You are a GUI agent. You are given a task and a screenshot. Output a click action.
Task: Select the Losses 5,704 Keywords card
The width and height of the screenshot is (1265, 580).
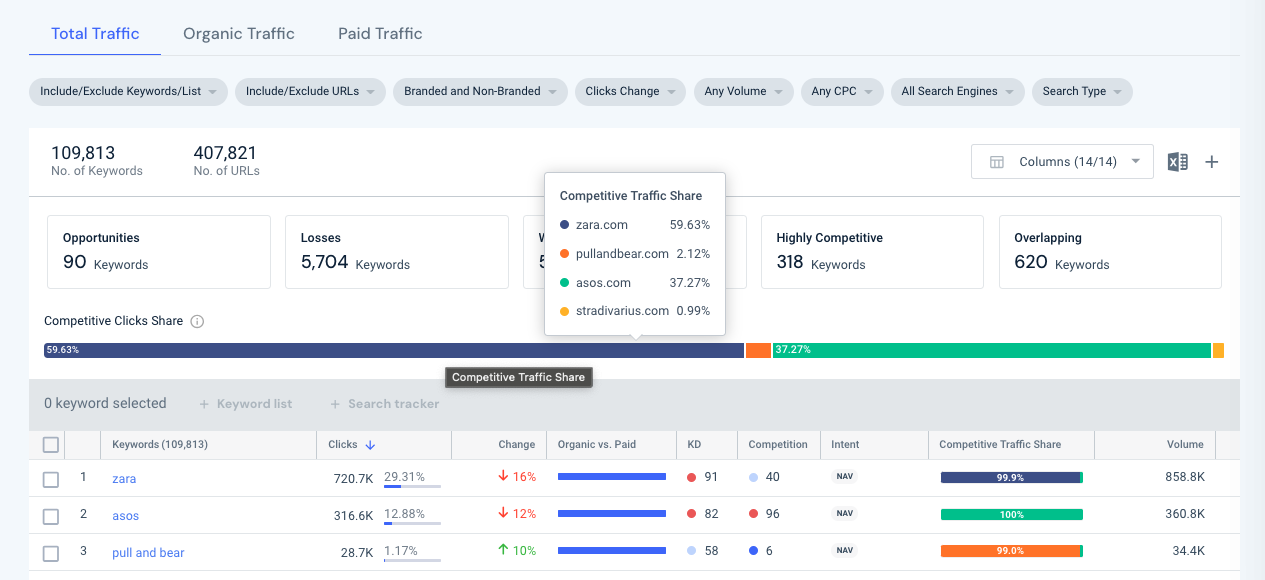coord(397,252)
